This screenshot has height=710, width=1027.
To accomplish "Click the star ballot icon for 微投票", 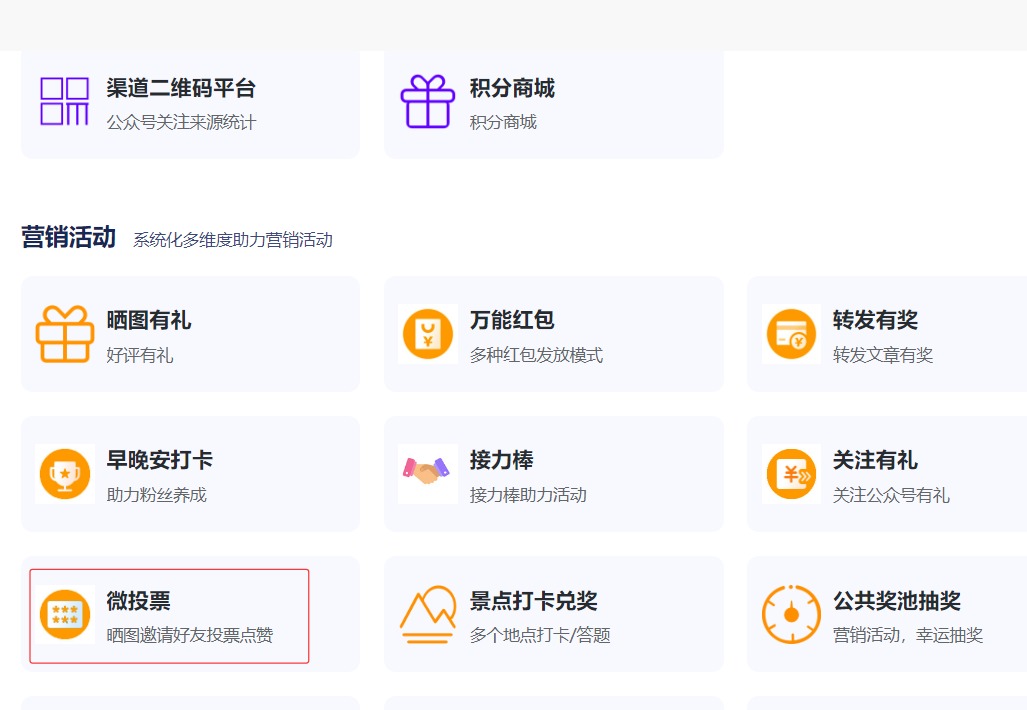I will coord(64,614).
